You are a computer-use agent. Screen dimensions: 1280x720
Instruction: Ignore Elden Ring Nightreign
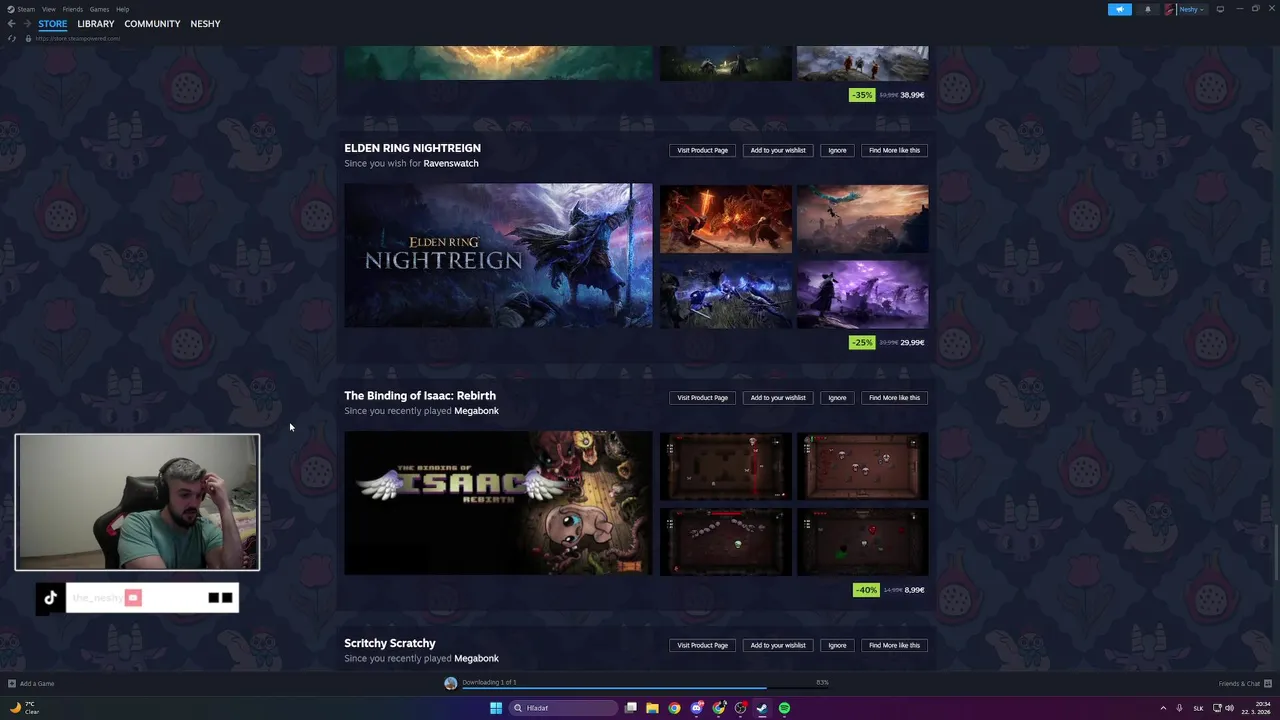tap(837, 150)
